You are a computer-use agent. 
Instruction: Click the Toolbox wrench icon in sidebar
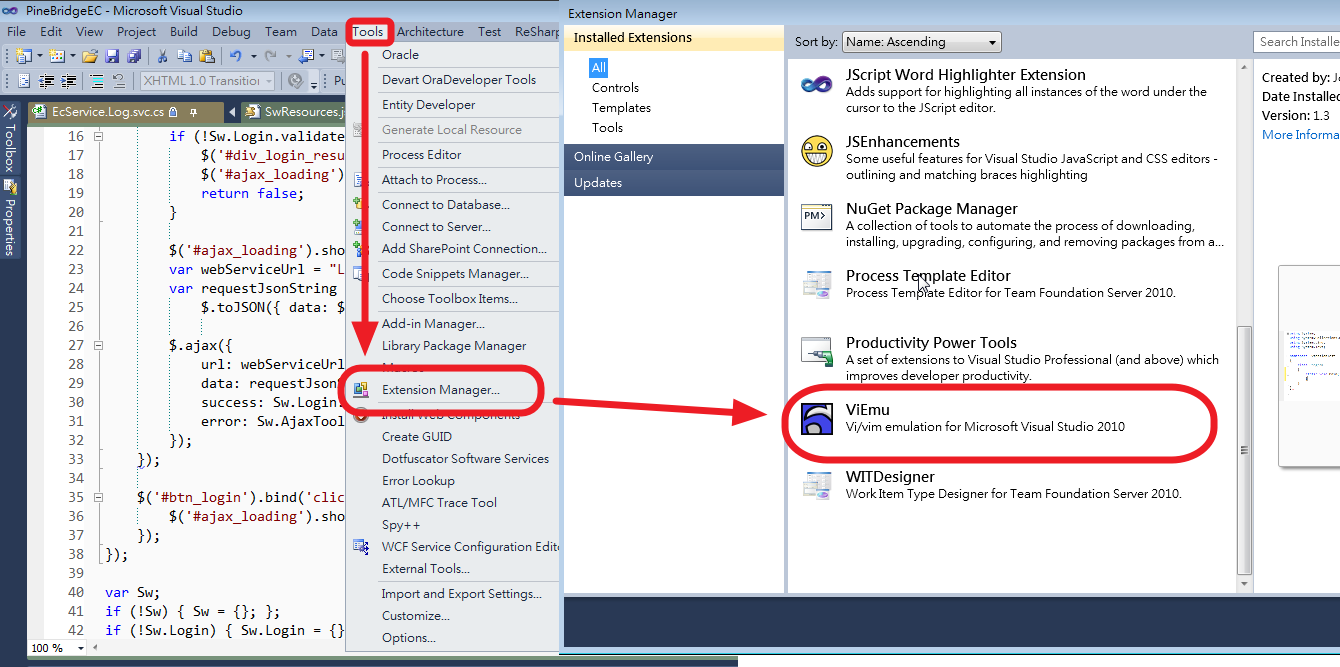pos(10,112)
